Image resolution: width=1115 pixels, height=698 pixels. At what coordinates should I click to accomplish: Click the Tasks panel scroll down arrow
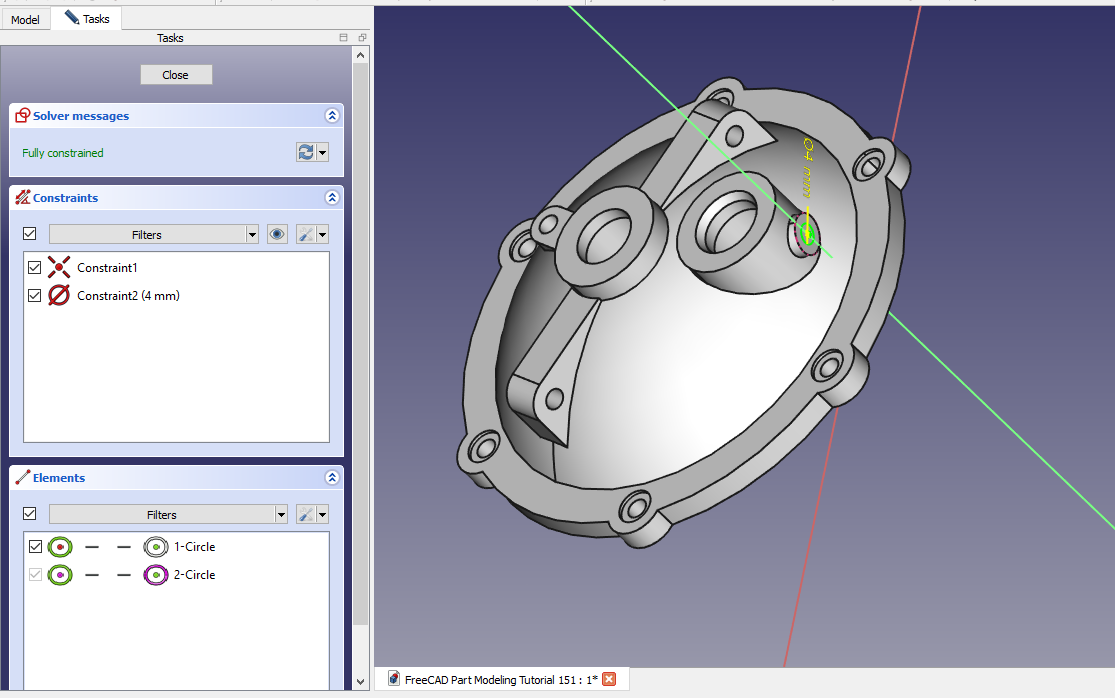pyautogui.click(x=361, y=682)
